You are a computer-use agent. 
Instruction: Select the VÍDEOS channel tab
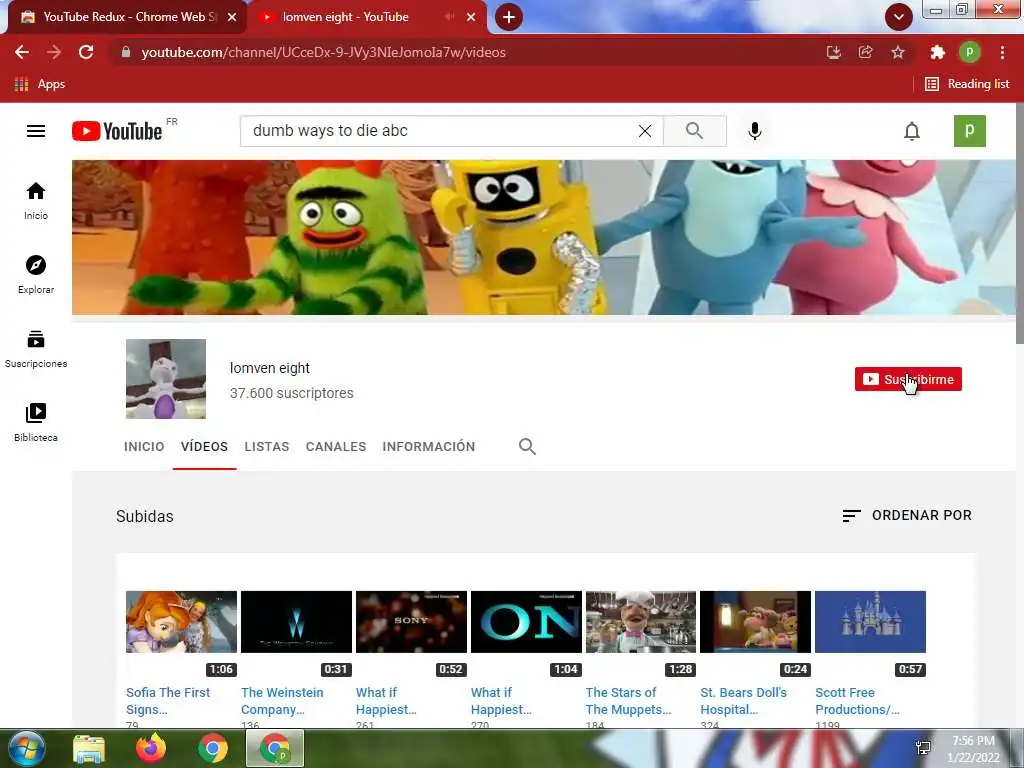[x=204, y=447]
